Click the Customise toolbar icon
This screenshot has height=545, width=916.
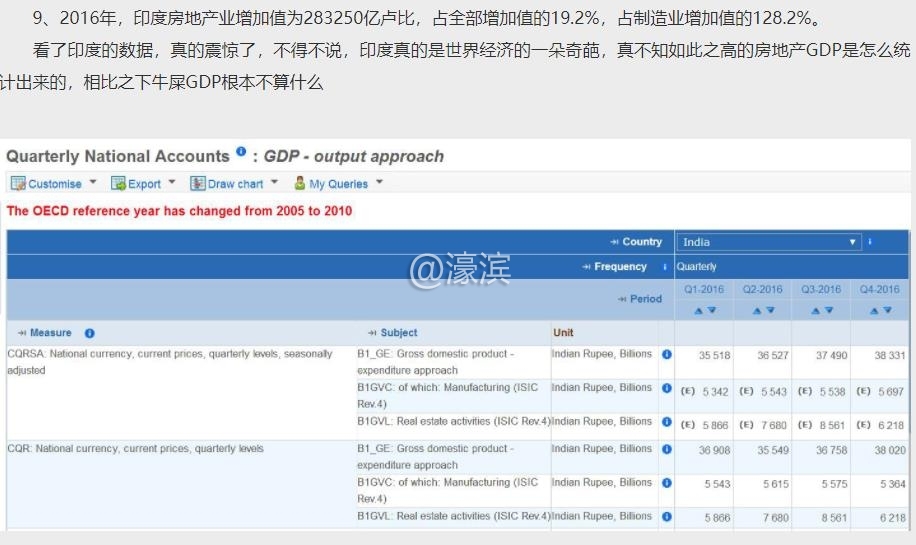[x=18, y=183]
